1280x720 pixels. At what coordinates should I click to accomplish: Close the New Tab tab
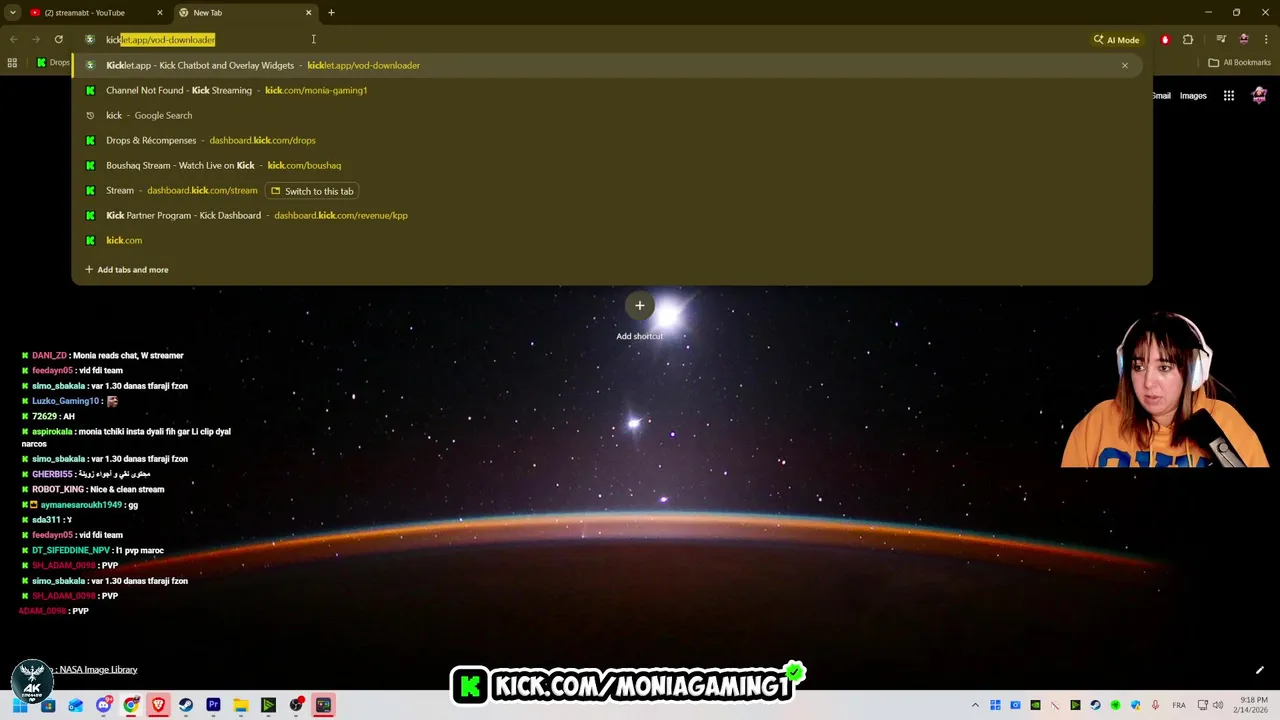tap(308, 13)
